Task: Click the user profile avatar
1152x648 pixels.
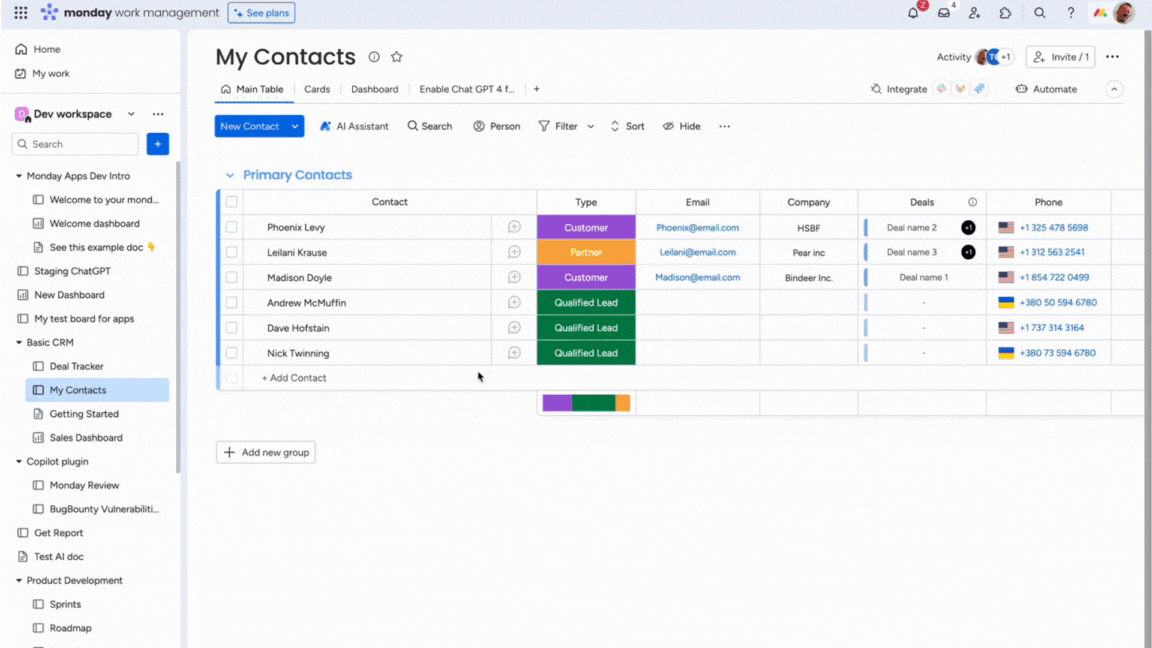Action: click(1124, 12)
